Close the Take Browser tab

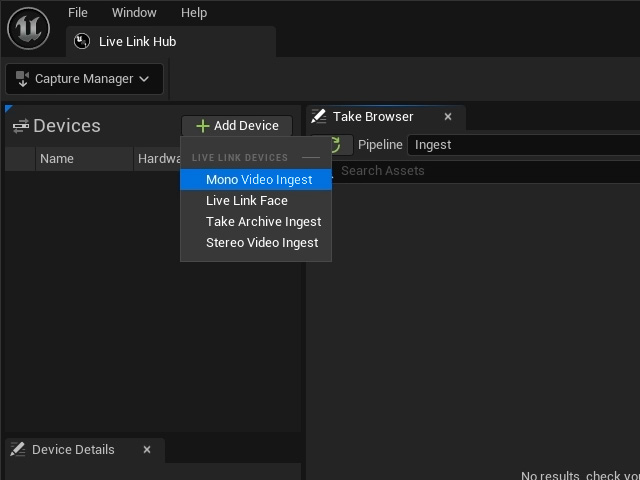448,117
